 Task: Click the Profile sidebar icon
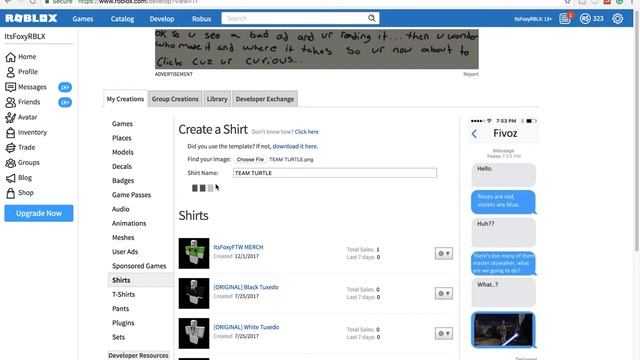[x=11, y=72]
